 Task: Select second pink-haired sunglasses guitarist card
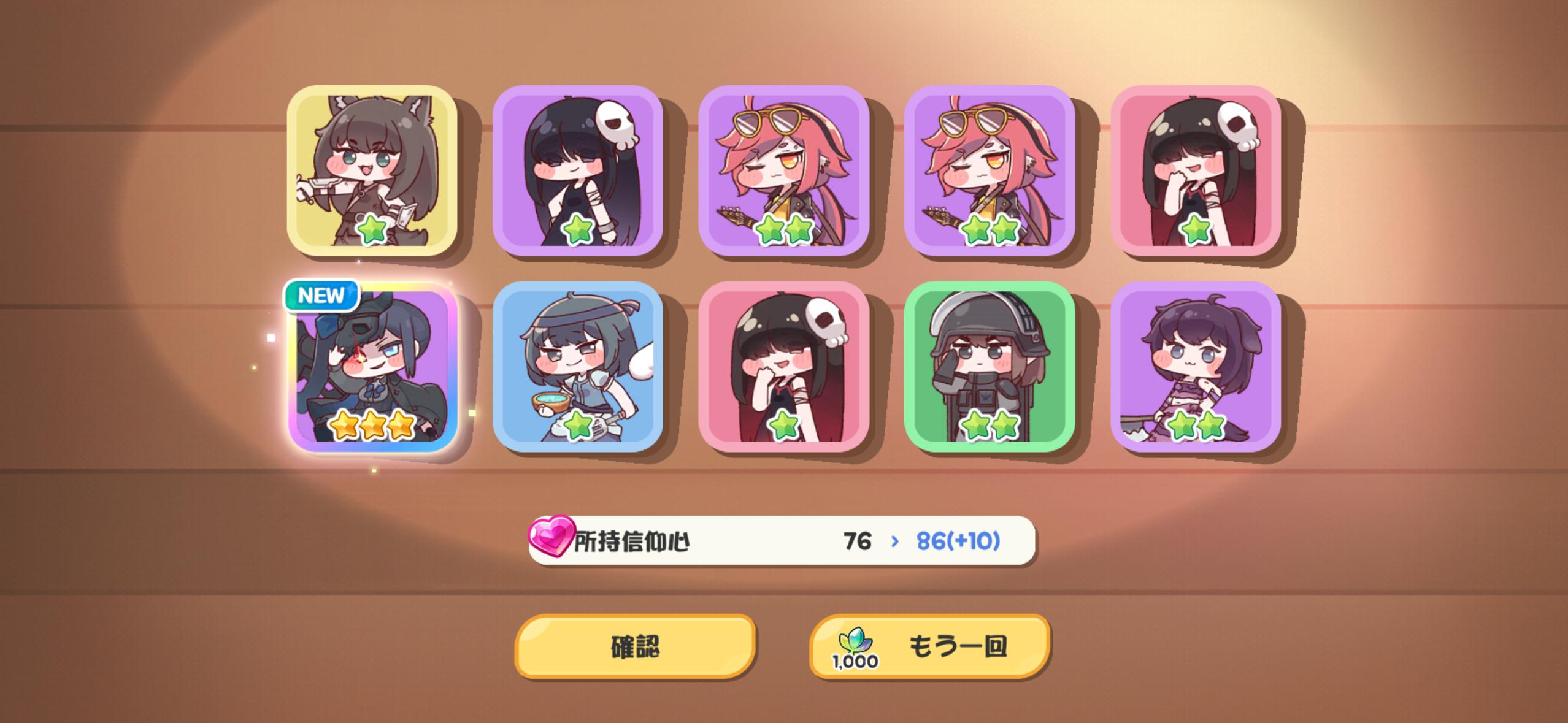coord(990,170)
